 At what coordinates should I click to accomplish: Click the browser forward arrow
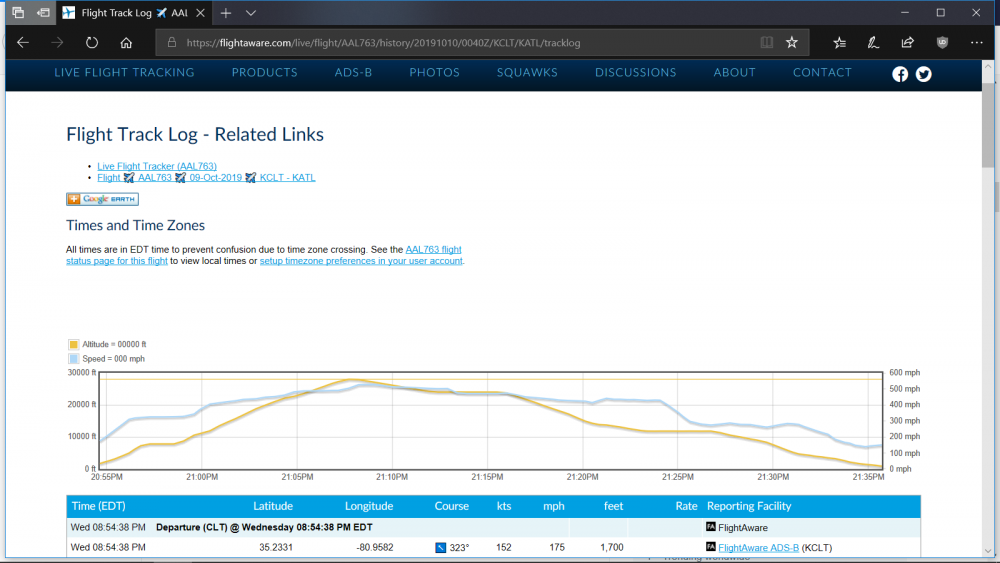click(57, 43)
